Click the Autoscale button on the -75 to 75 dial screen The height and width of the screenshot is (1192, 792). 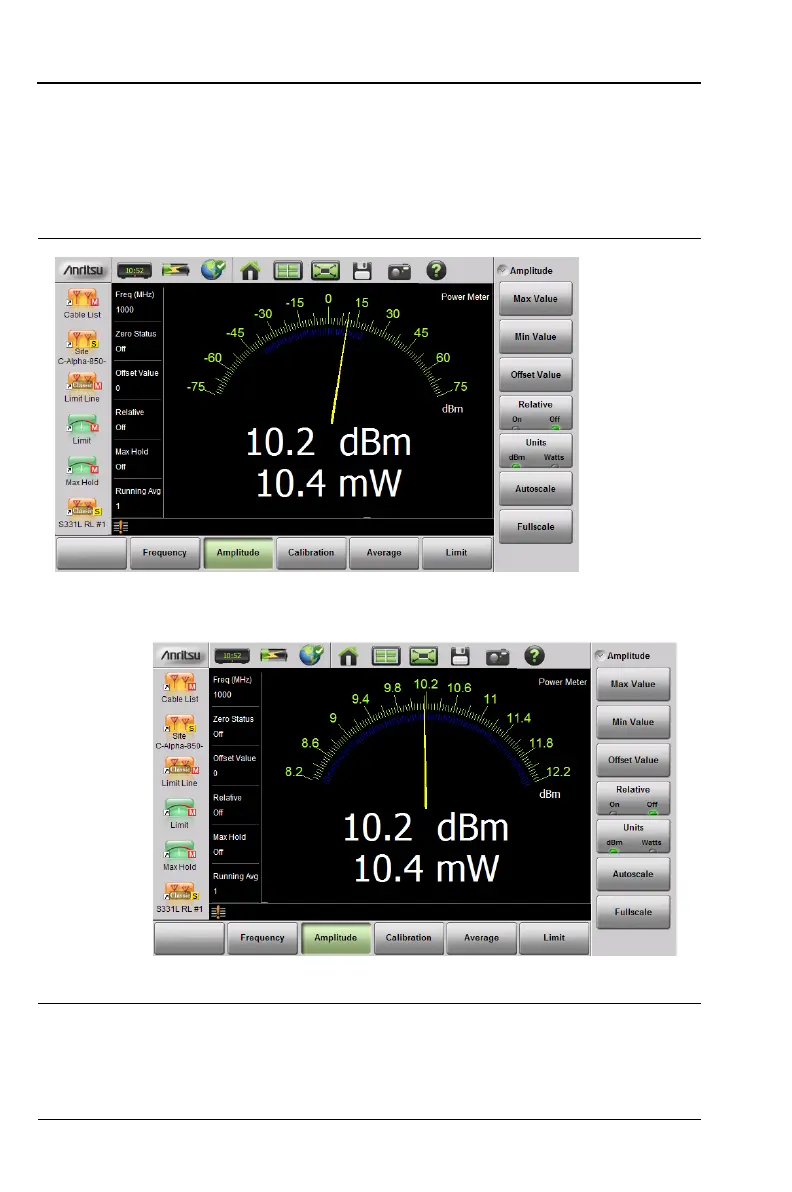536,490
